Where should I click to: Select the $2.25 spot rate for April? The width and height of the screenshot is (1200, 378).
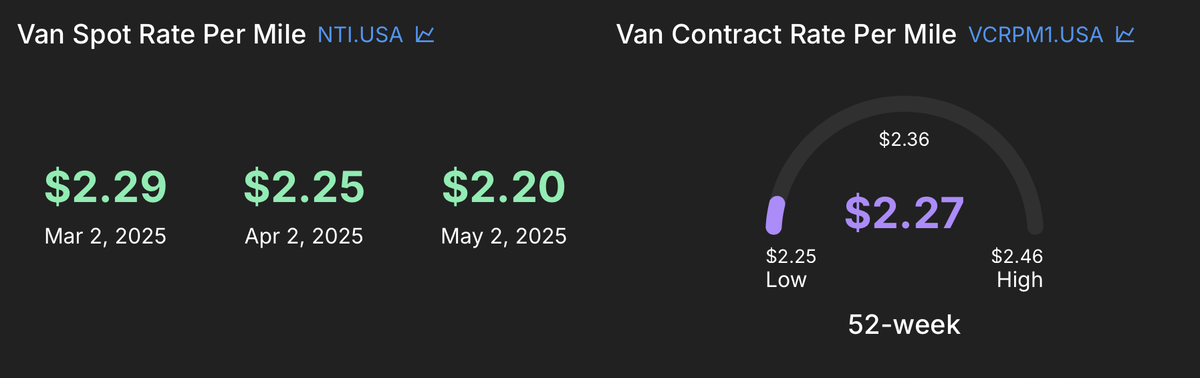(x=304, y=188)
